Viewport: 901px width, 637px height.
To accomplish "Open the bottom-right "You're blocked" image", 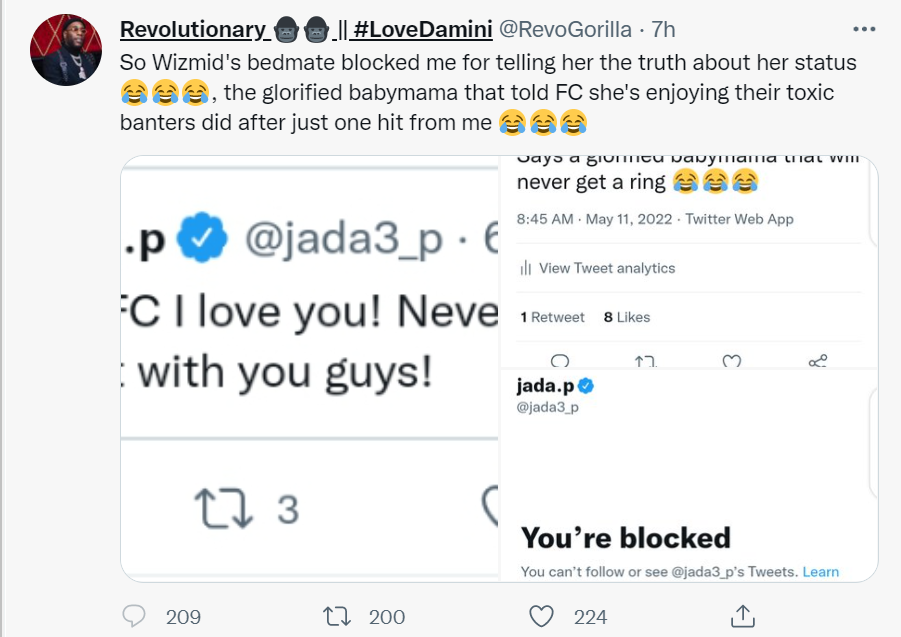I will point(689,474).
